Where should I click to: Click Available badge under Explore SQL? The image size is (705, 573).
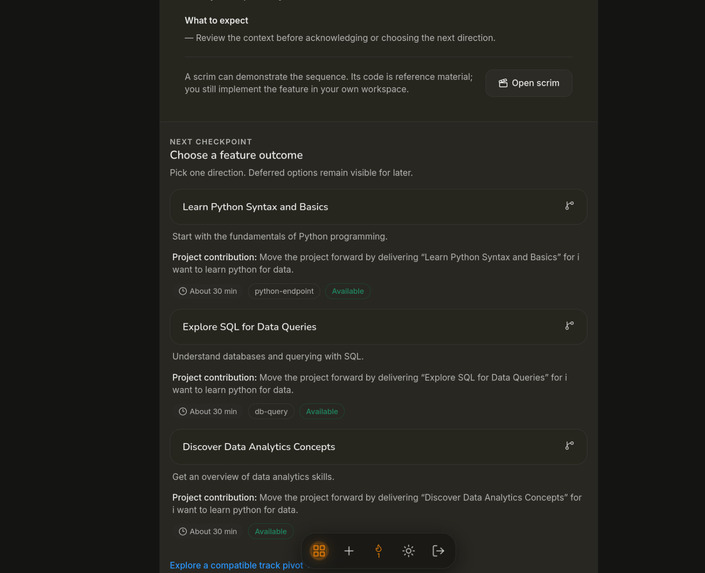click(321, 412)
